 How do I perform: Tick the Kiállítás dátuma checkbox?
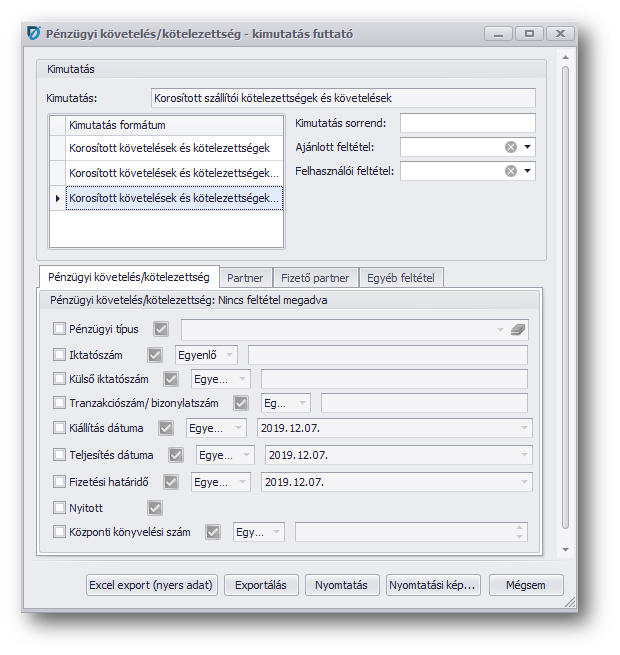coord(60,428)
